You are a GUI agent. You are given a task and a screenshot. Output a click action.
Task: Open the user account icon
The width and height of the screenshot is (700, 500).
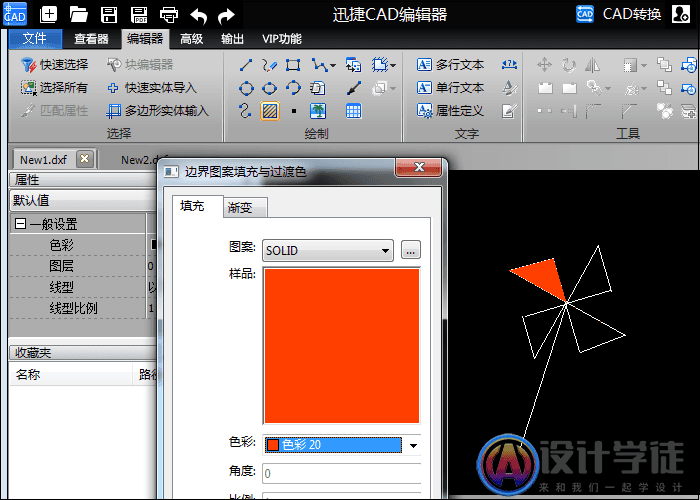680,14
